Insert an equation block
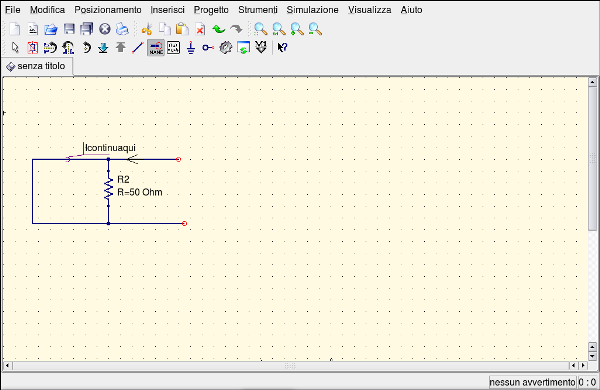 [173, 47]
